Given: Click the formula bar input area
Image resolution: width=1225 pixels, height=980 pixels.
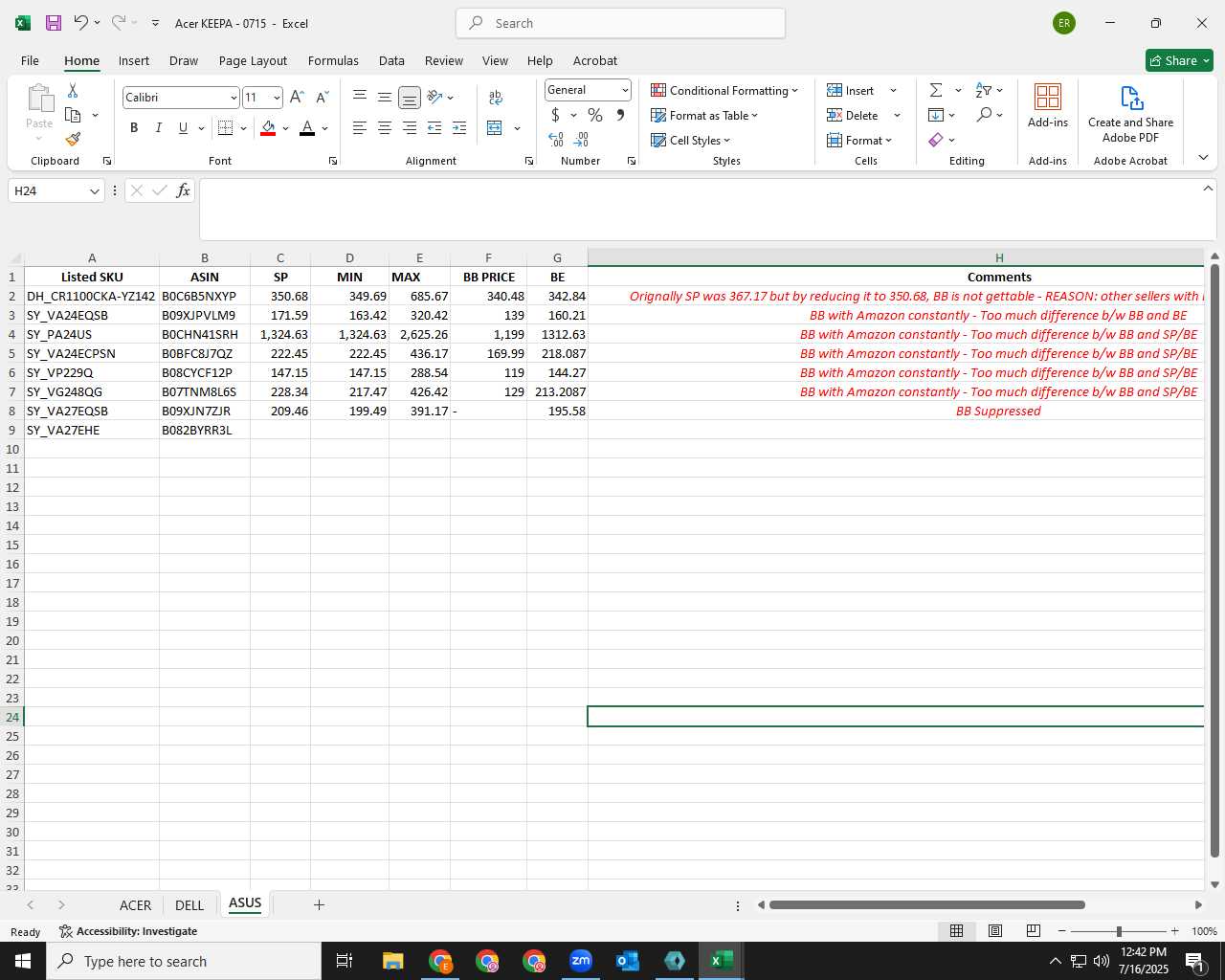Looking at the screenshot, I should point(699,209).
